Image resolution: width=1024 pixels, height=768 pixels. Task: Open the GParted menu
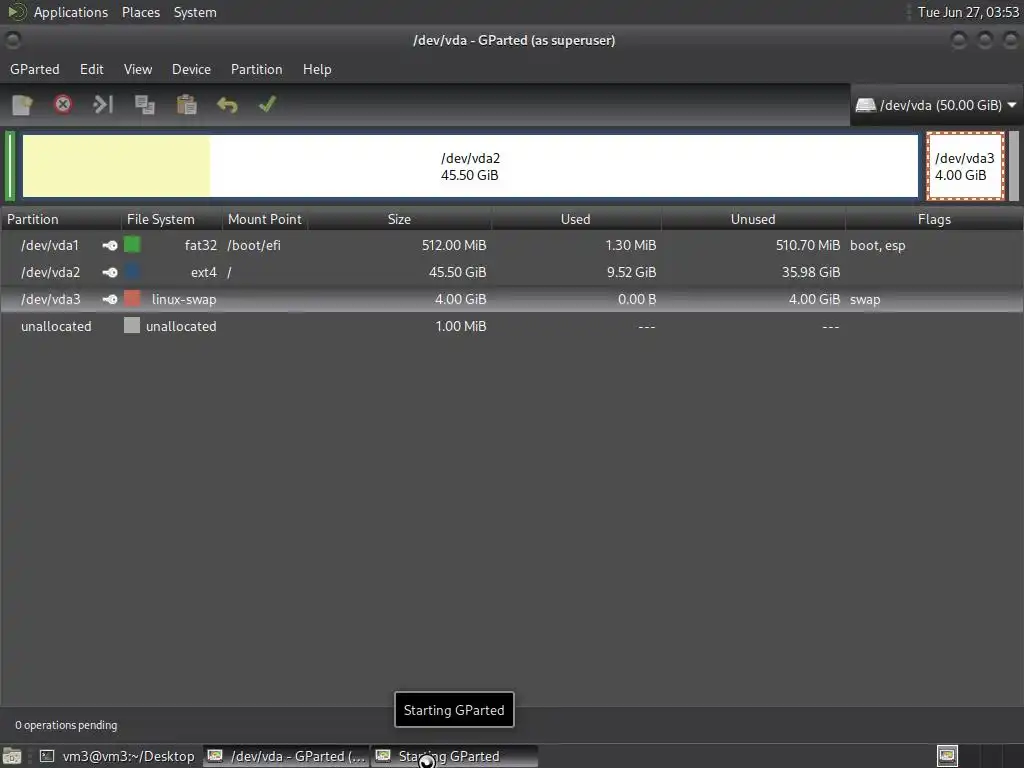pos(35,69)
